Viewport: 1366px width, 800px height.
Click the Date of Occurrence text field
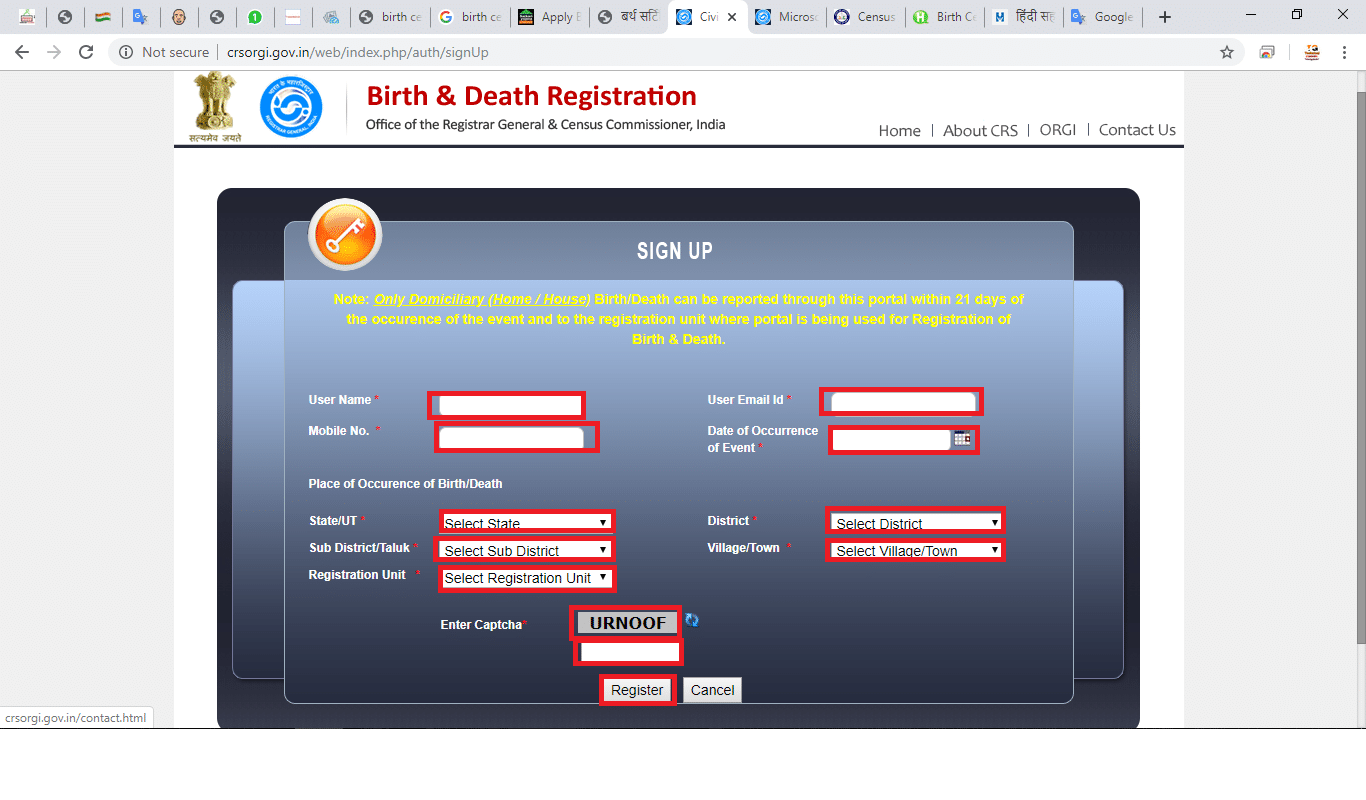(891, 440)
